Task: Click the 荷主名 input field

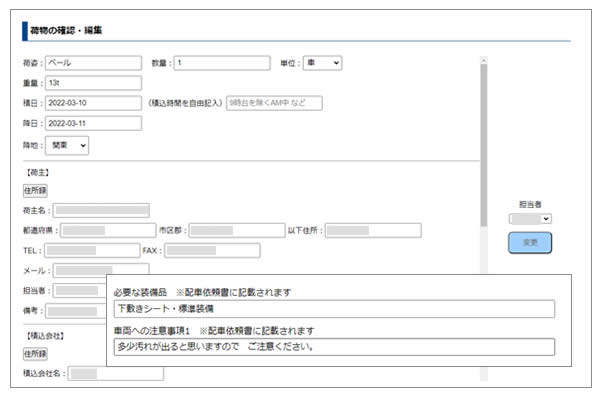Action: coord(102,210)
